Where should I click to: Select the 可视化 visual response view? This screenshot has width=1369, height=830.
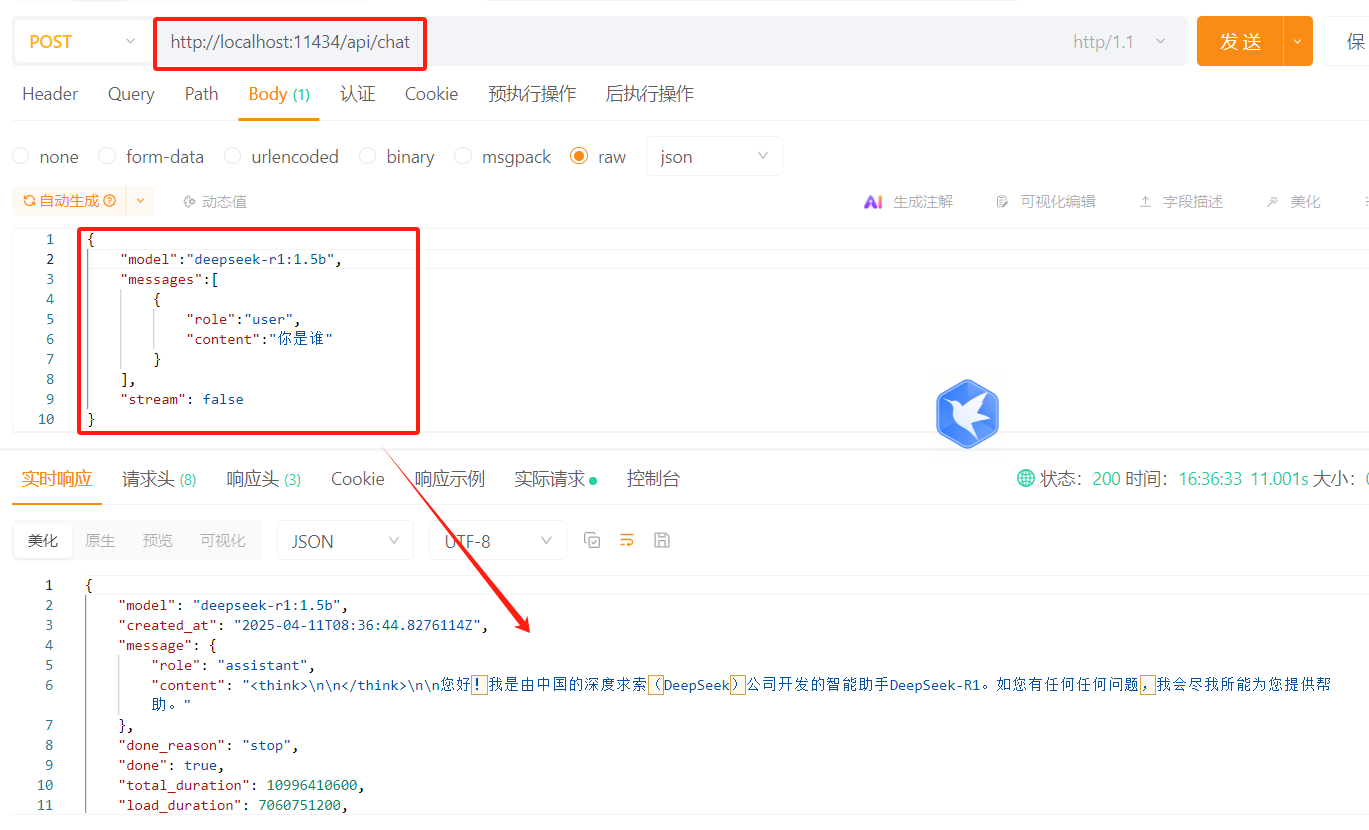pyautogui.click(x=222, y=540)
